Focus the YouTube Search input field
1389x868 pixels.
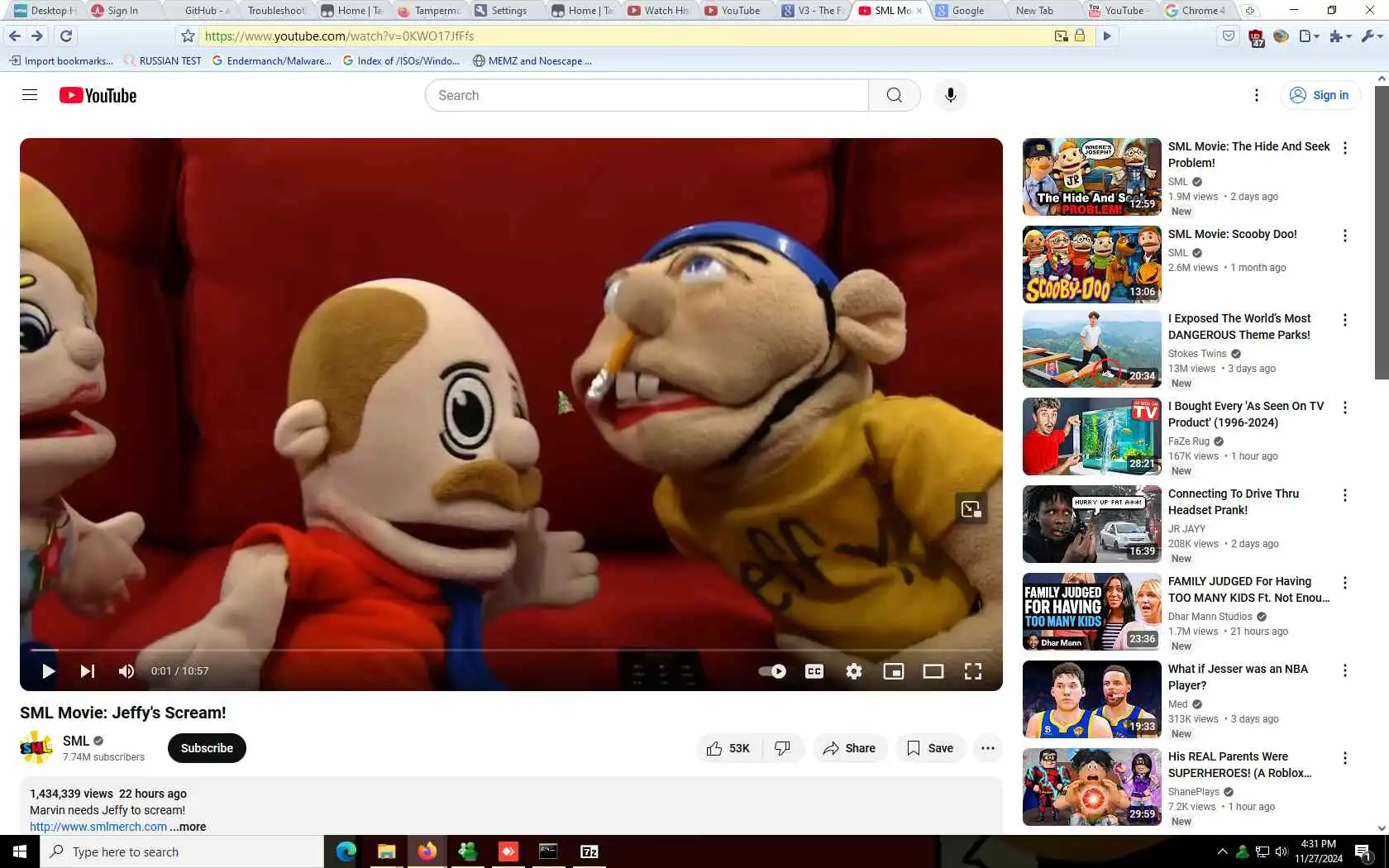pyautogui.click(x=647, y=95)
